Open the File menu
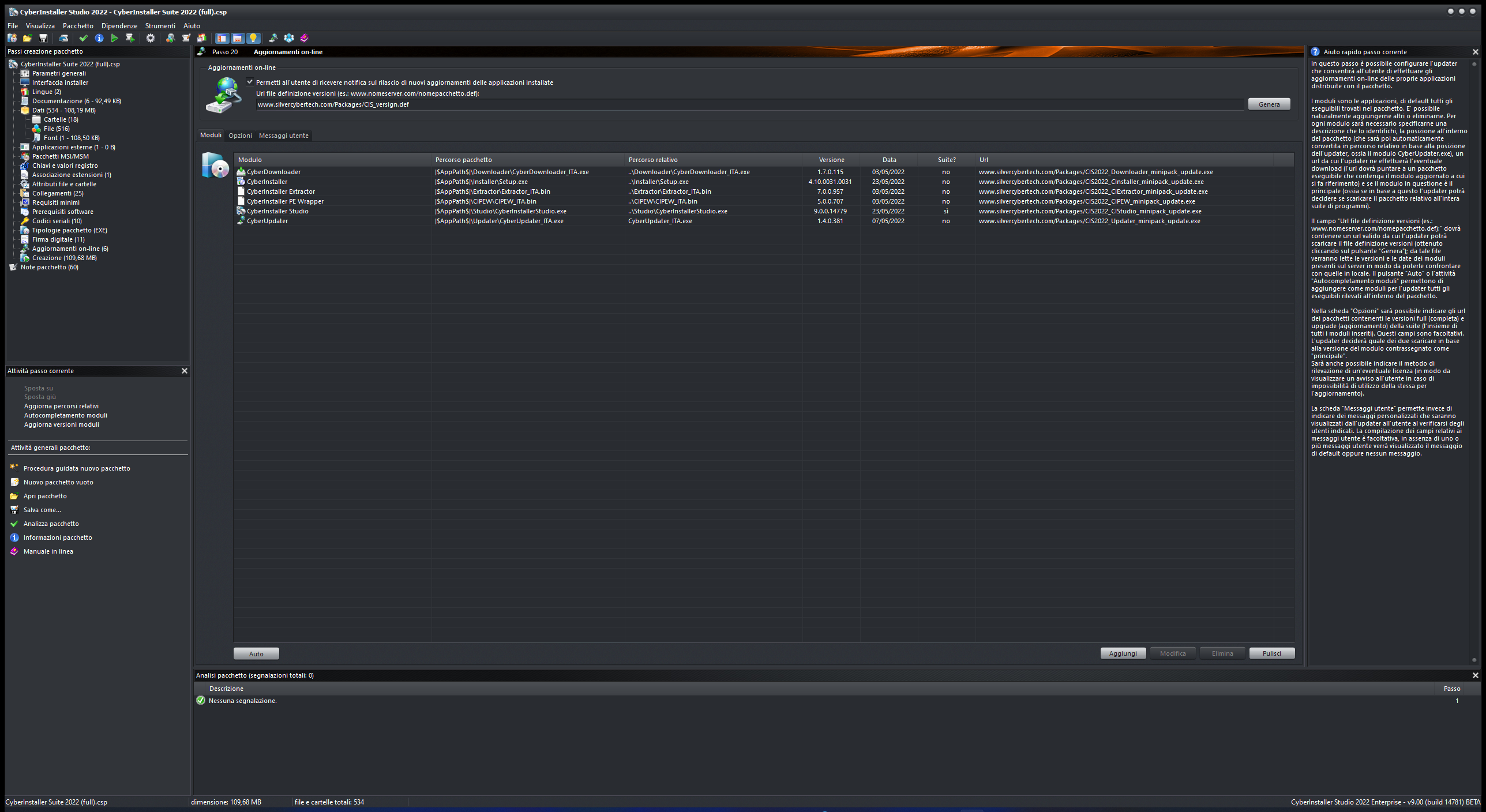 [13, 26]
